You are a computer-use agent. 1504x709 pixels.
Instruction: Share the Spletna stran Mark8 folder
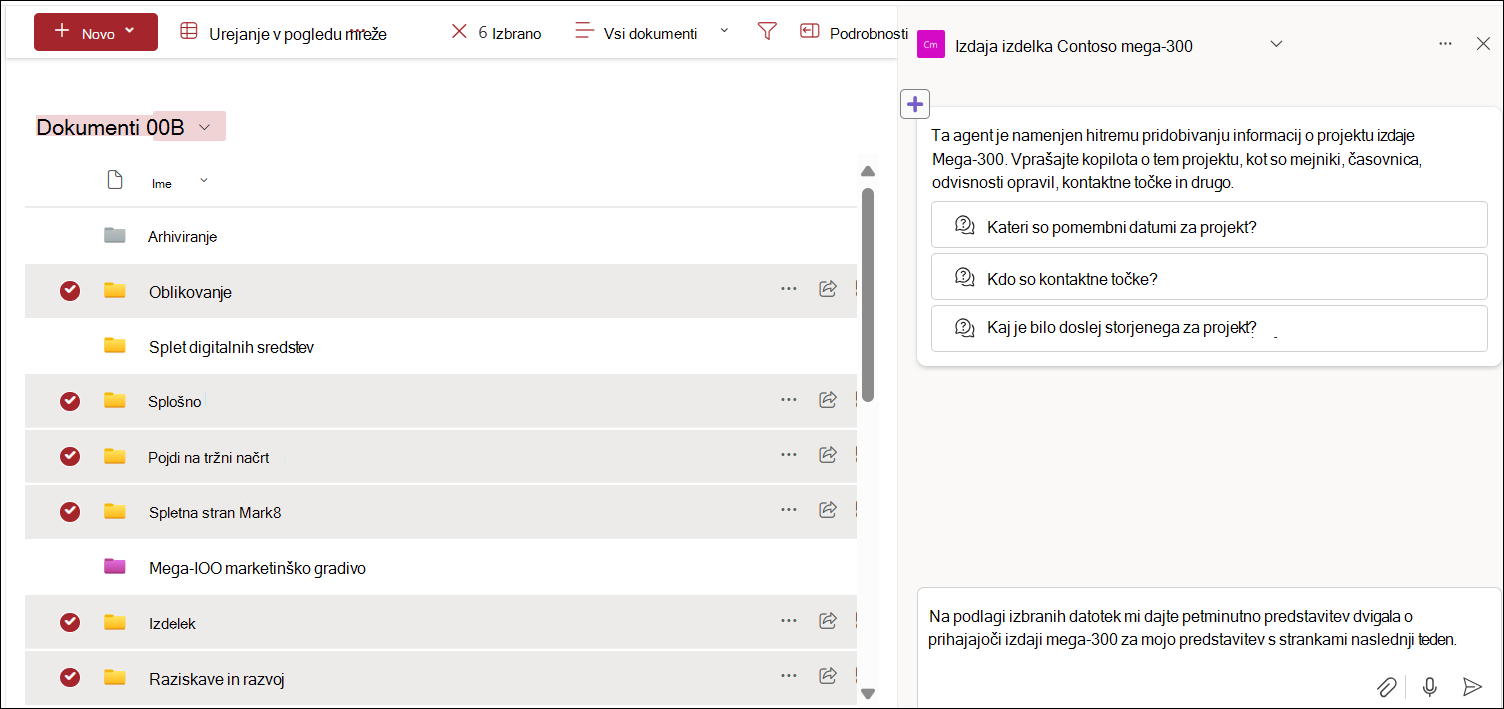(828, 510)
